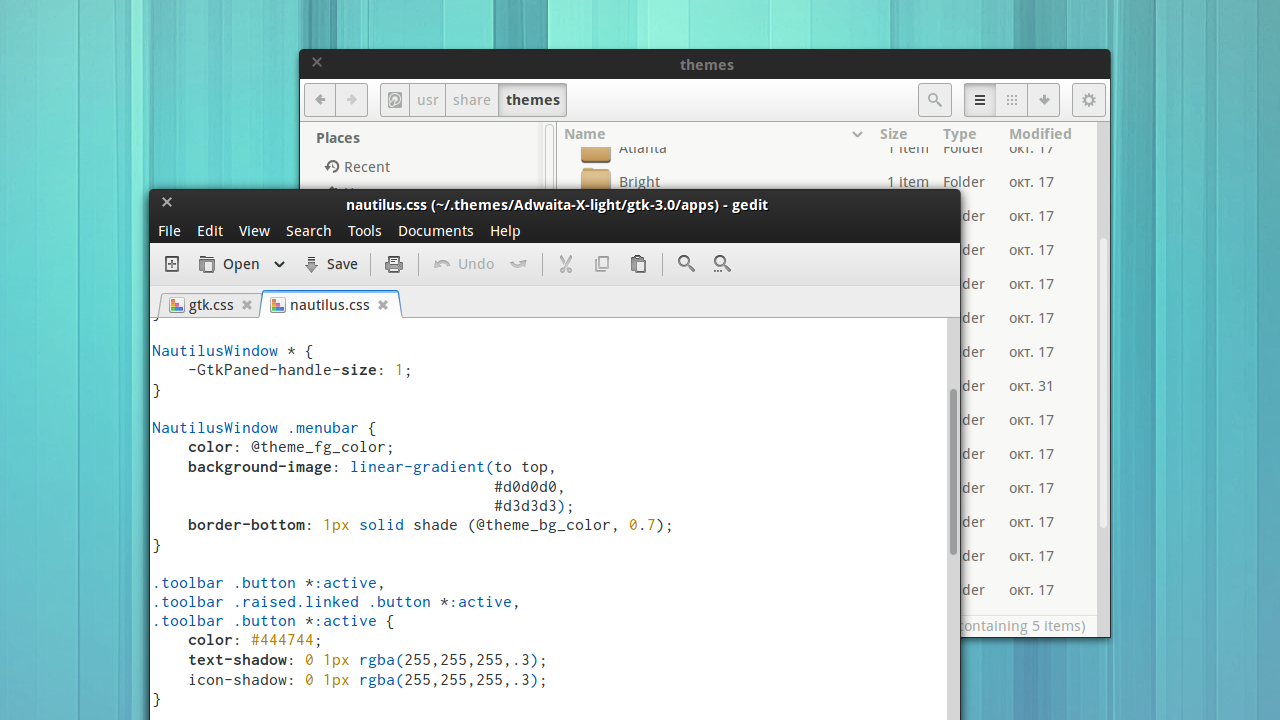Screen dimensions: 1280x720
Task: Click the 'background-image' property in code
Action: (x=260, y=467)
